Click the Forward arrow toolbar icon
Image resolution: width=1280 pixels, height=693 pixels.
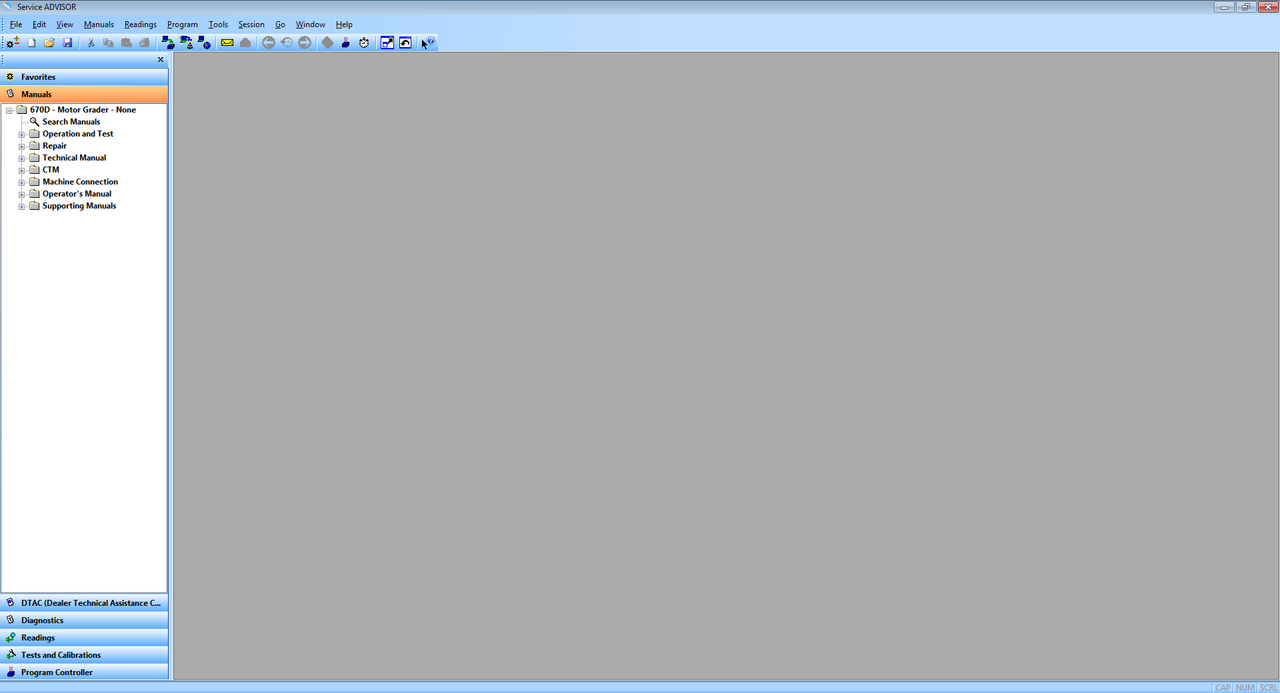tap(305, 43)
